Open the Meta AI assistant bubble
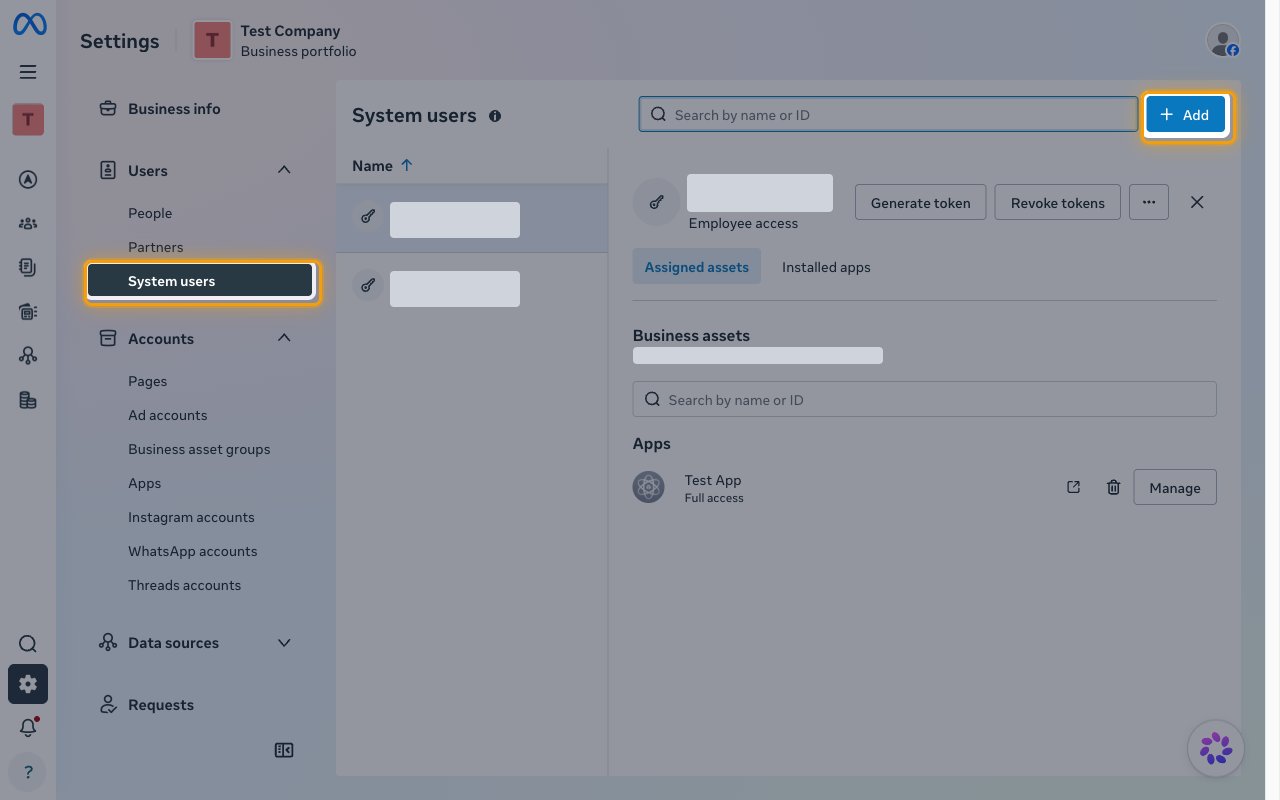The width and height of the screenshot is (1280, 800). coord(1216,748)
